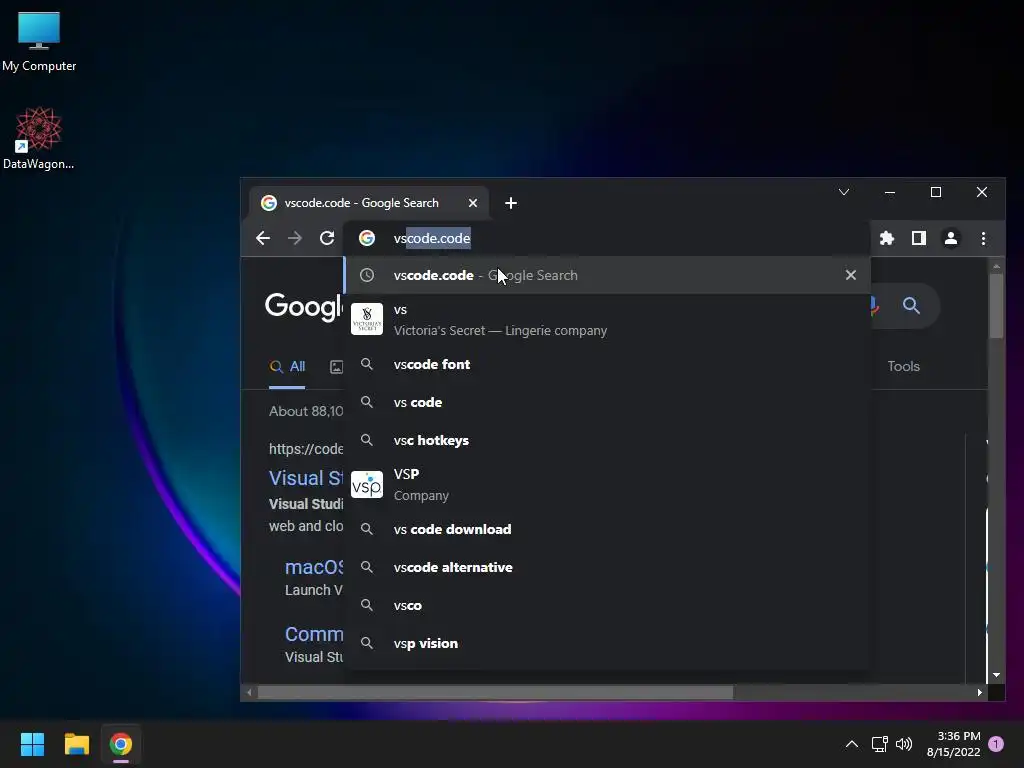Open the Chrome tab search chevron
Viewport: 1024px width, 768px height.
pyautogui.click(x=844, y=192)
